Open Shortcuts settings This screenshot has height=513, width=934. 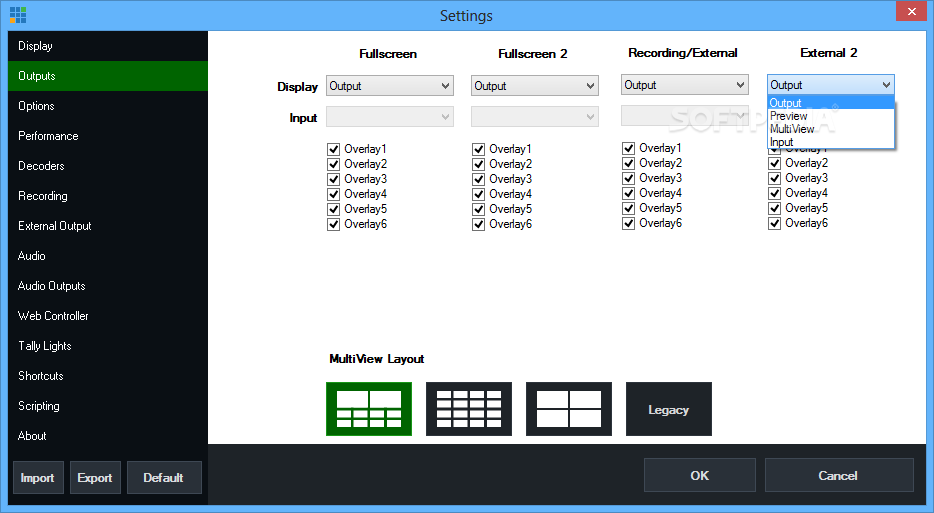(x=108, y=376)
